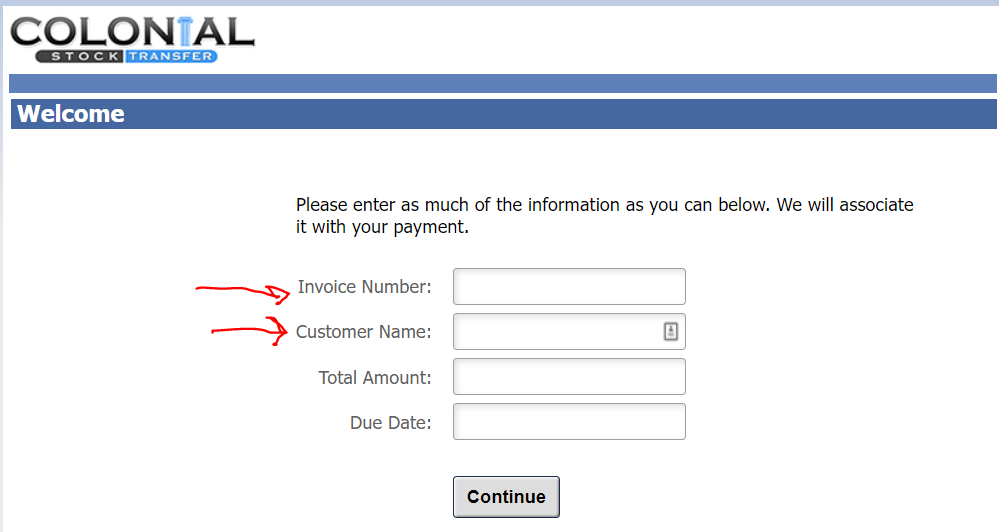Click the empty right end of the Welcome bar

pos(900,114)
